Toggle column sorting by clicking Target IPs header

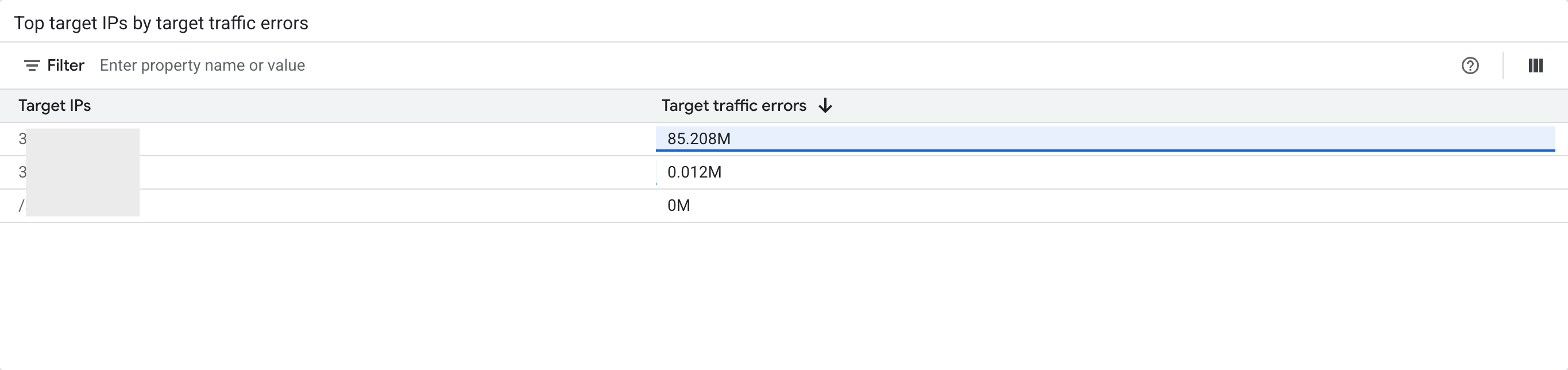[x=55, y=105]
